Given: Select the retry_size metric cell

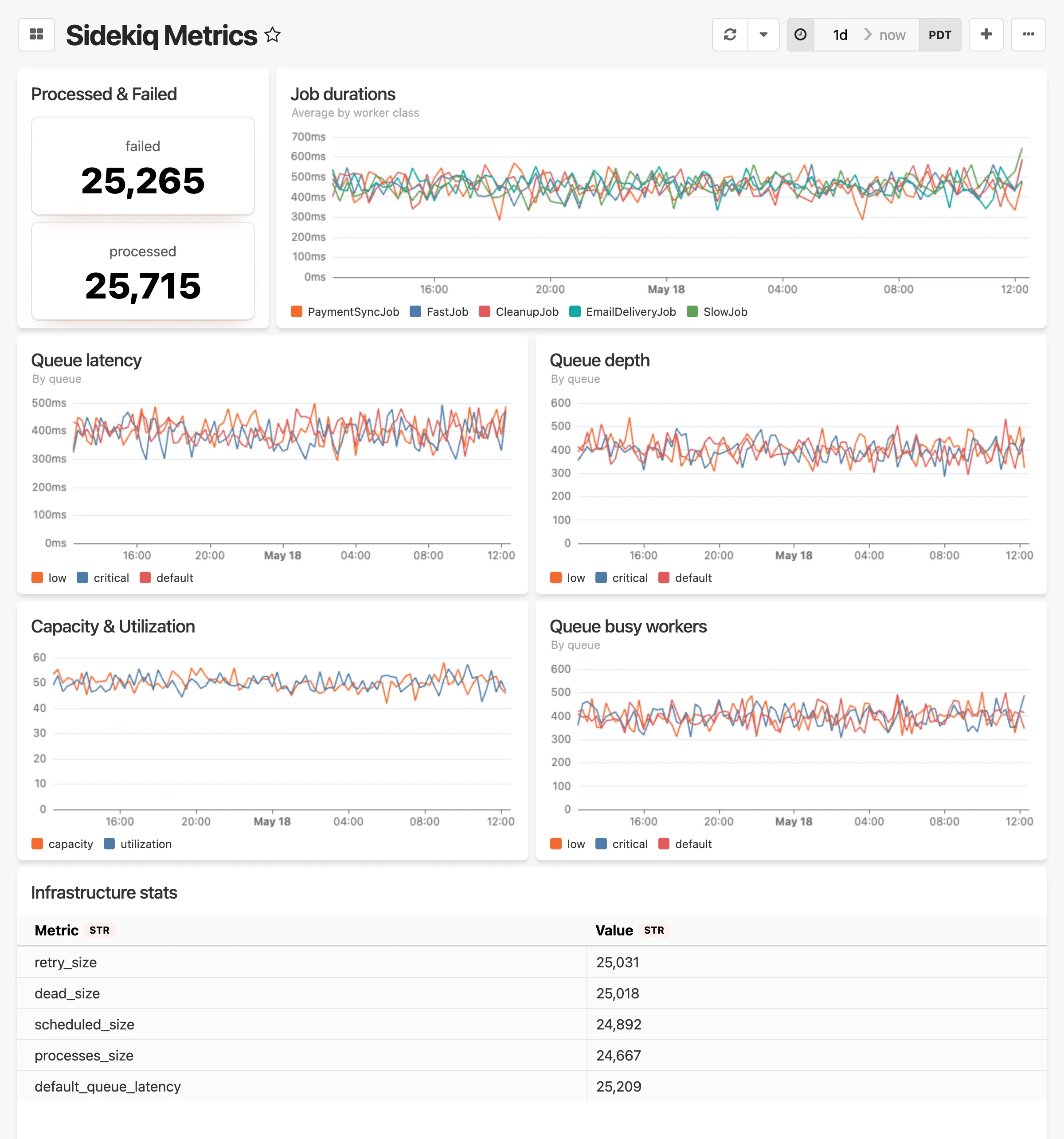Looking at the screenshot, I should click(302, 962).
